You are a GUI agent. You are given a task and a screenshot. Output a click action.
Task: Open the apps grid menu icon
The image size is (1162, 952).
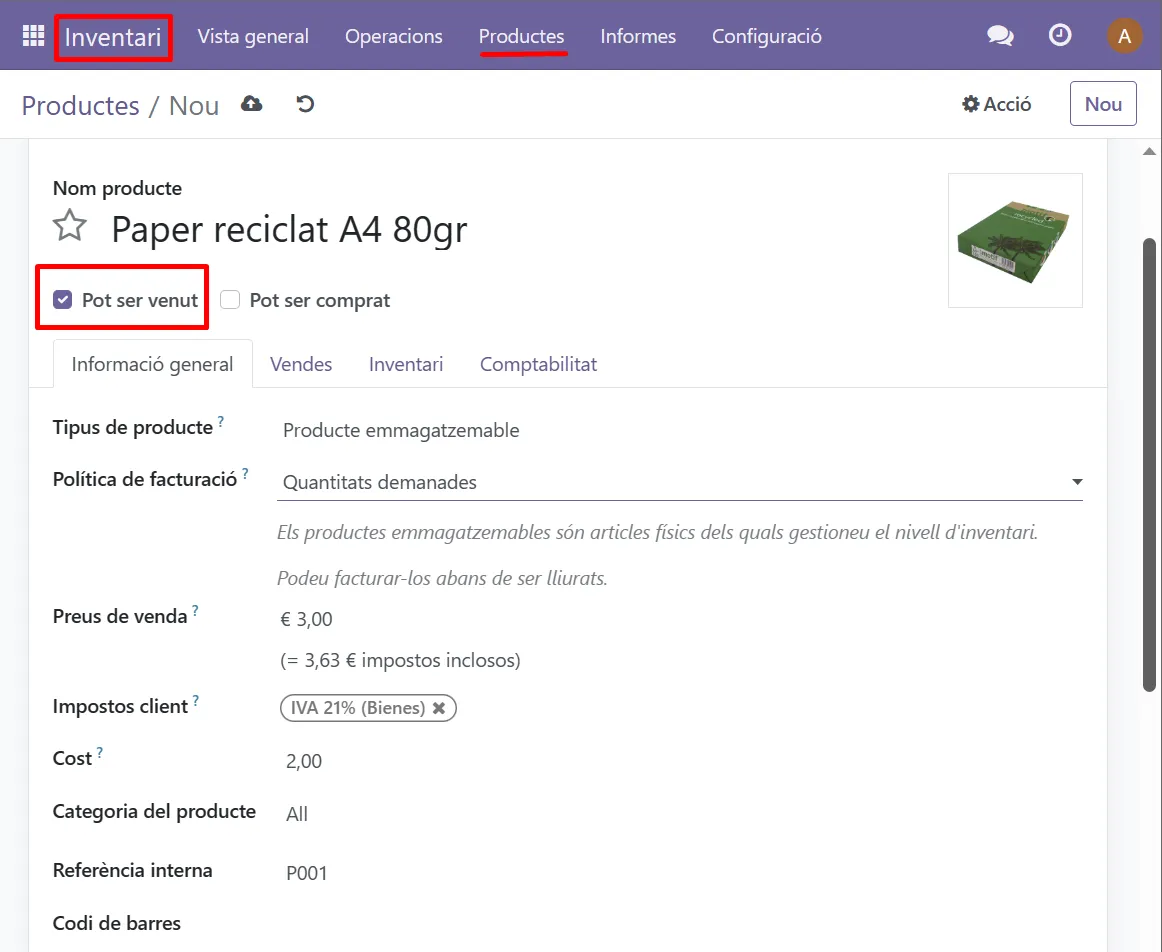[x=33, y=36]
